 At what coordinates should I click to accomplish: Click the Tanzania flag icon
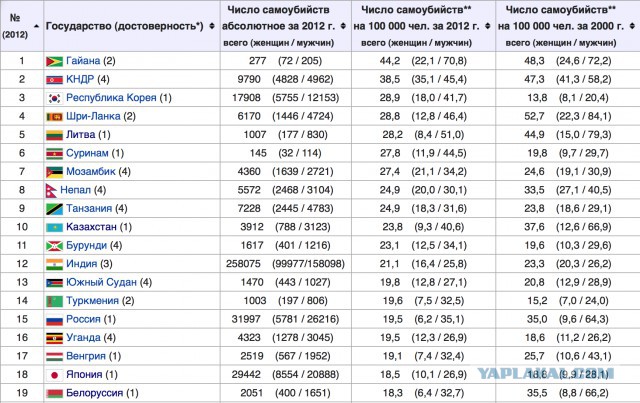tap(54, 209)
